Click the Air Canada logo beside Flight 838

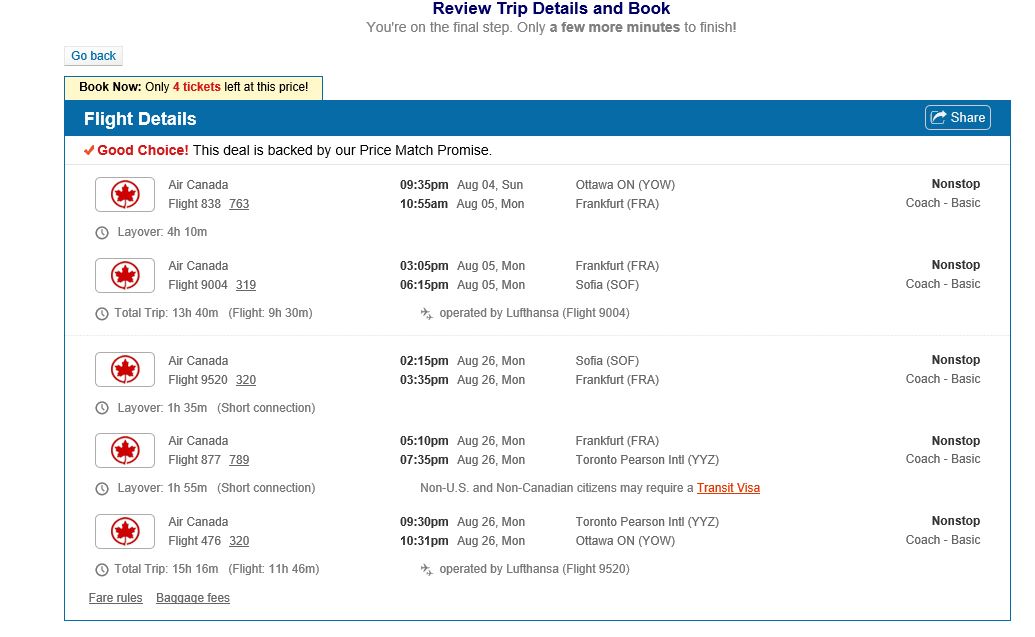pyautogui.click(x=124, y=194)
